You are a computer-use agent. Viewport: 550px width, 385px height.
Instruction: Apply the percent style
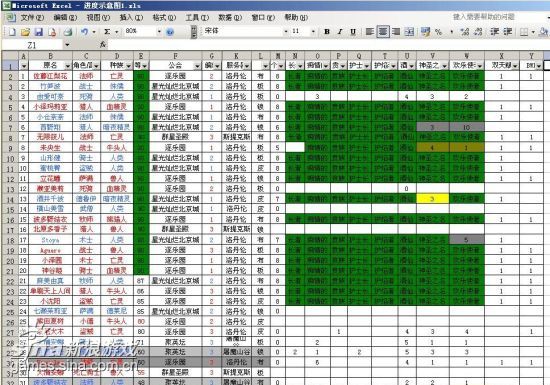click(x=438, y=32)
